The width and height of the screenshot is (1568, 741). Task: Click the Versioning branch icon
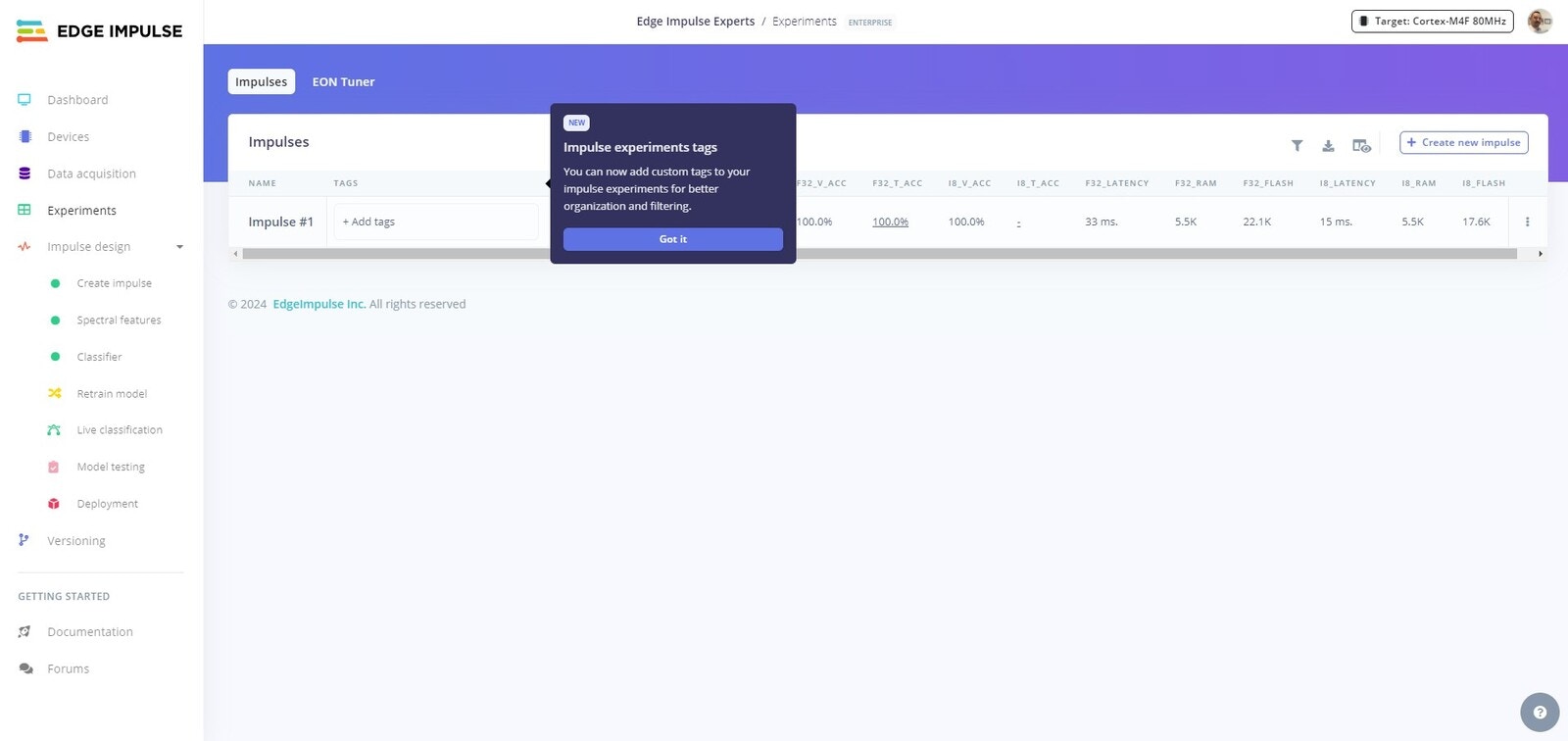(x=24, y=540)
